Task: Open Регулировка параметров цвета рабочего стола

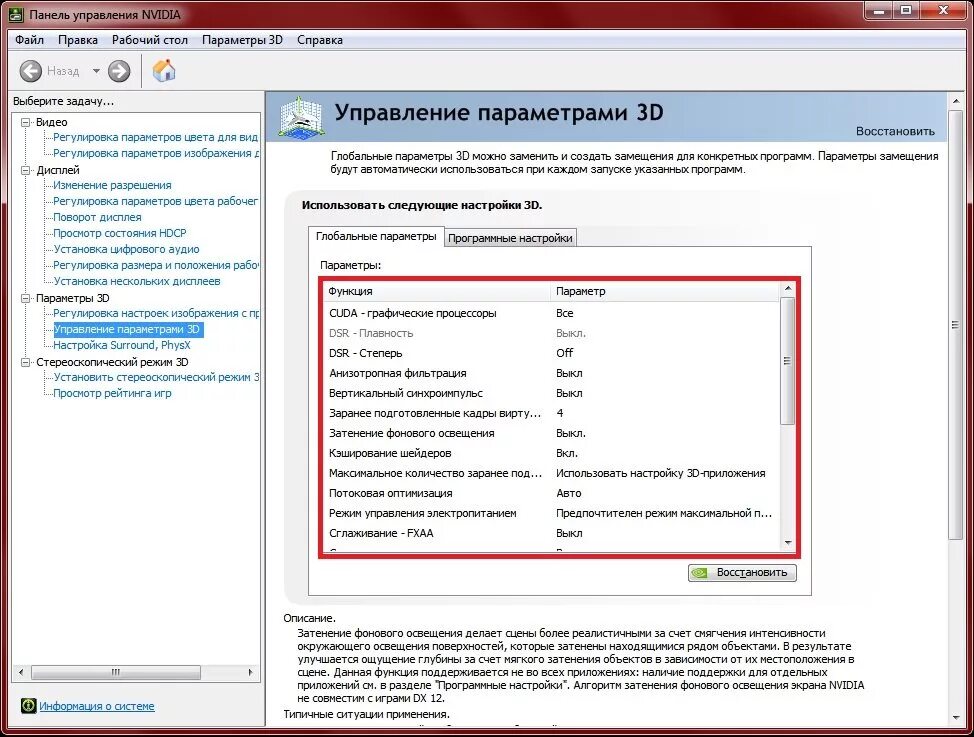Action: pyautogui.click(x=155, y=201)
